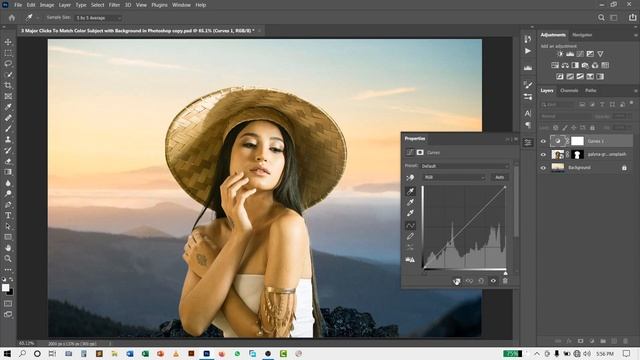
Task: Toggle Quick Mask mode
Action: click(8, 304)
